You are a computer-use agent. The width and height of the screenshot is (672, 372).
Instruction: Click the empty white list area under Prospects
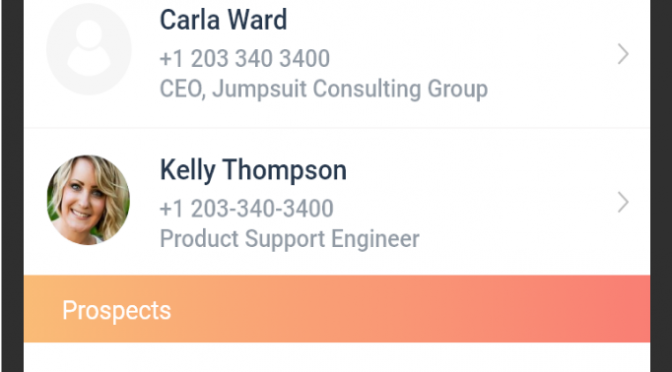(337, 357)
